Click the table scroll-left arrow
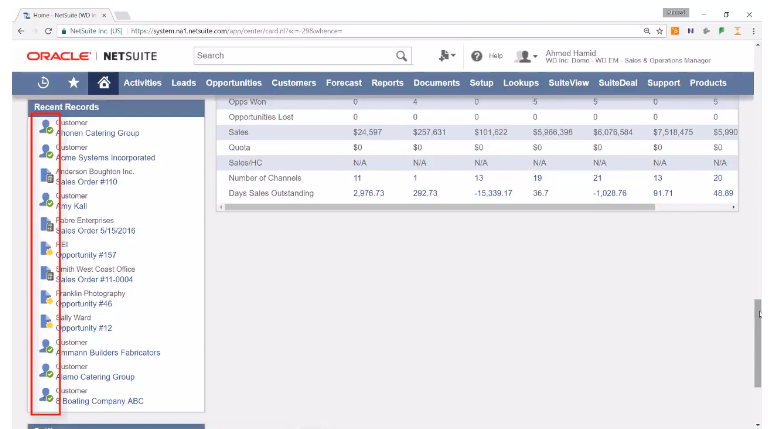 coord(221,207)
